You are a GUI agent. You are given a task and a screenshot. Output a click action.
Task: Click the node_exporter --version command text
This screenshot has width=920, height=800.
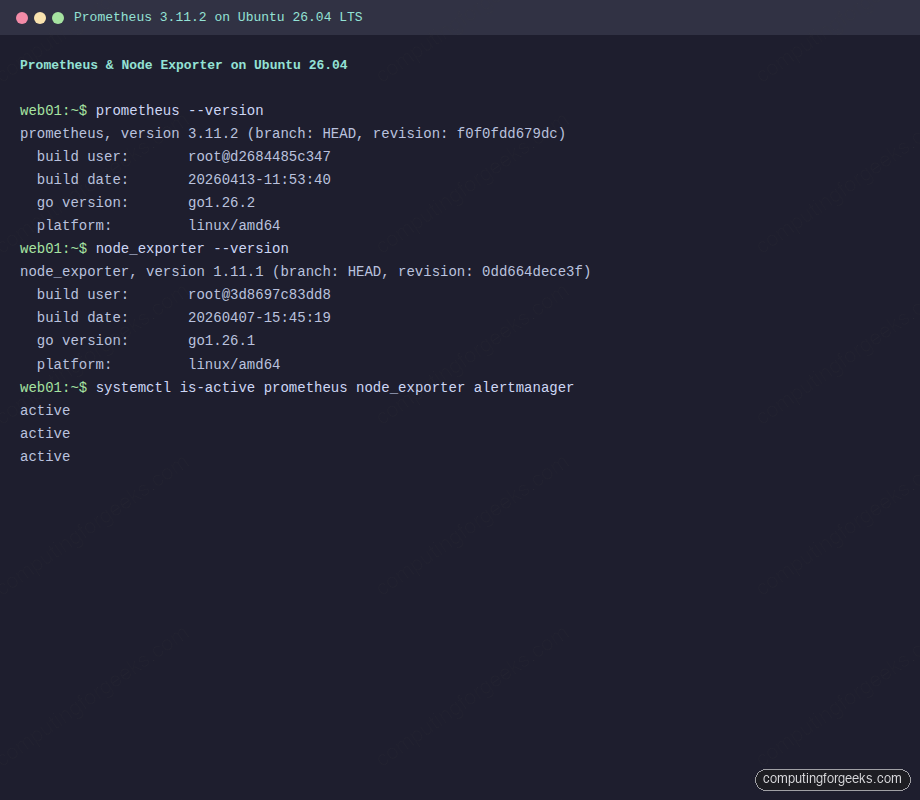[192, 248]
